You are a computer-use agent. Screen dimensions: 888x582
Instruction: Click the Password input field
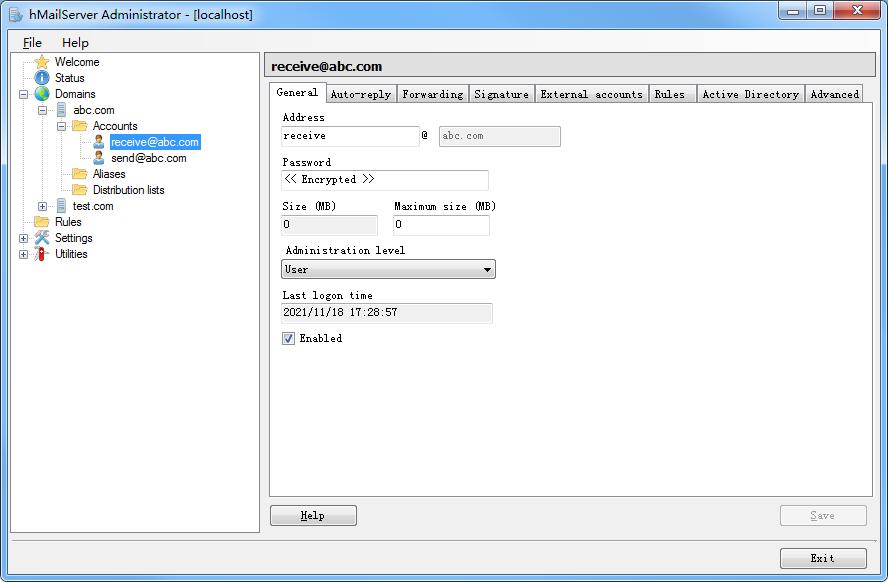(385, 180)
